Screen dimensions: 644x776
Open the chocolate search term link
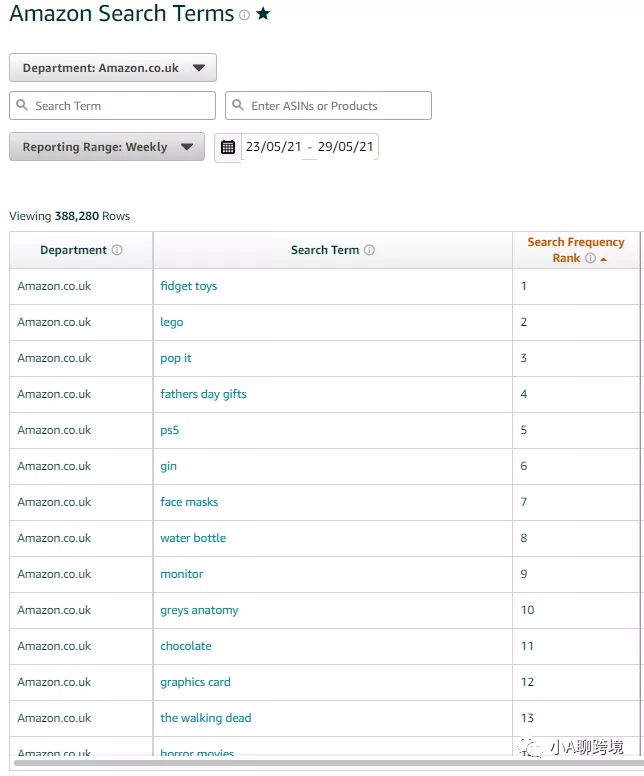tap(186, 646)
